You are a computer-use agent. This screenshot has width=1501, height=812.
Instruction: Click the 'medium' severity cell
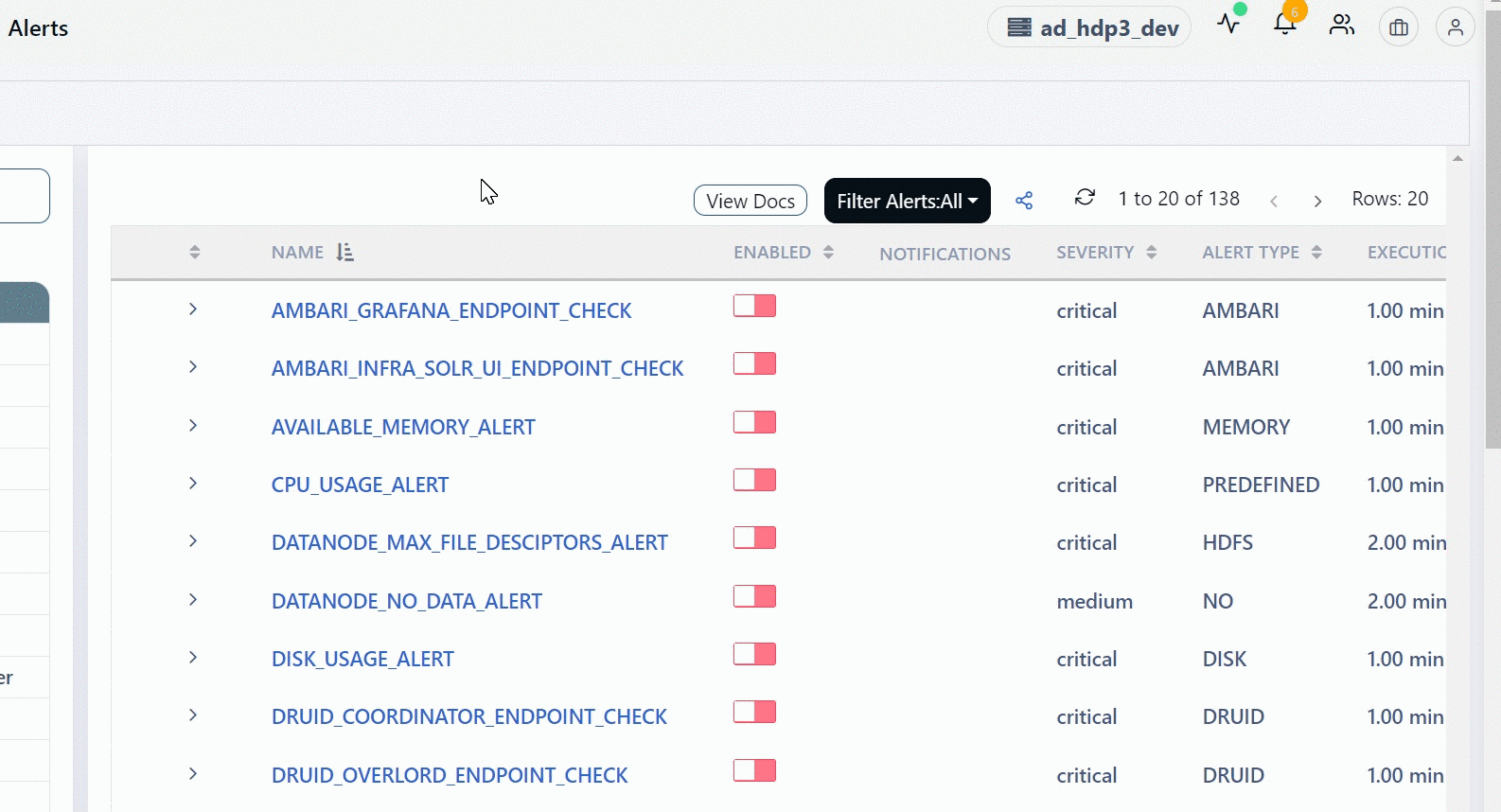click(x=1095, y=601)
